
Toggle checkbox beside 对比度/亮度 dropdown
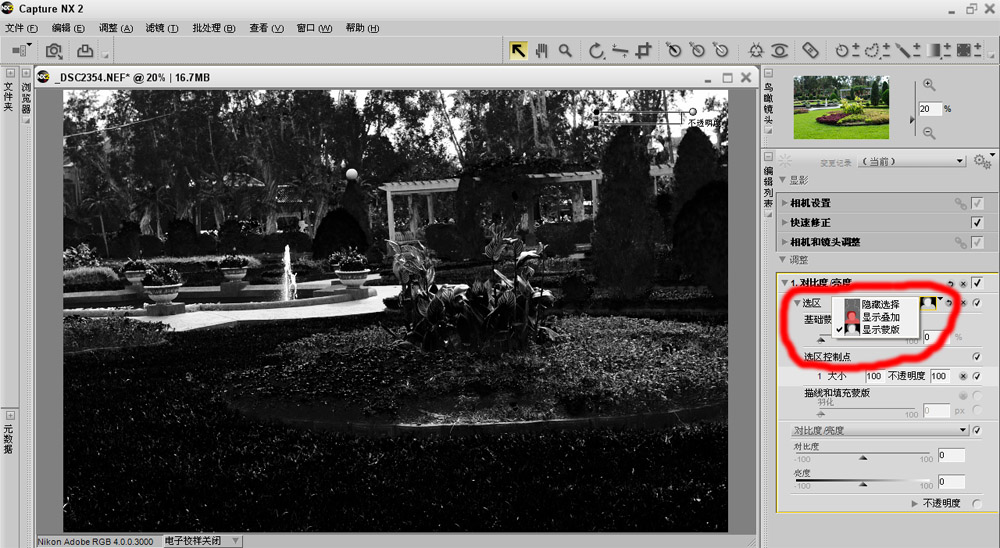tap(976, 430)
